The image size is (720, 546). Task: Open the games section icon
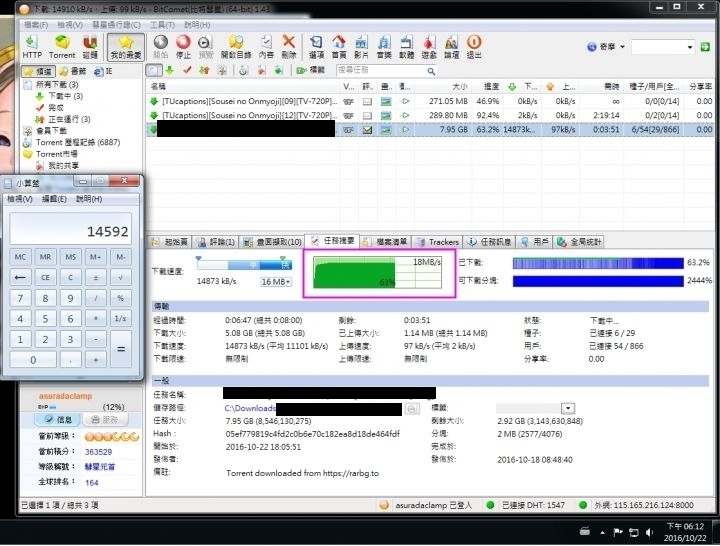point(429,47)
